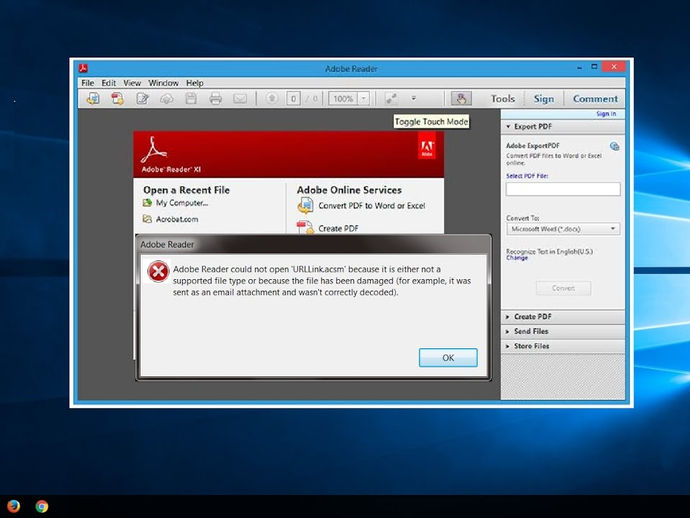The height and width of the screenshot is (518, 690).
Task: Click the Open file toolbar icon
Action: 93,98
